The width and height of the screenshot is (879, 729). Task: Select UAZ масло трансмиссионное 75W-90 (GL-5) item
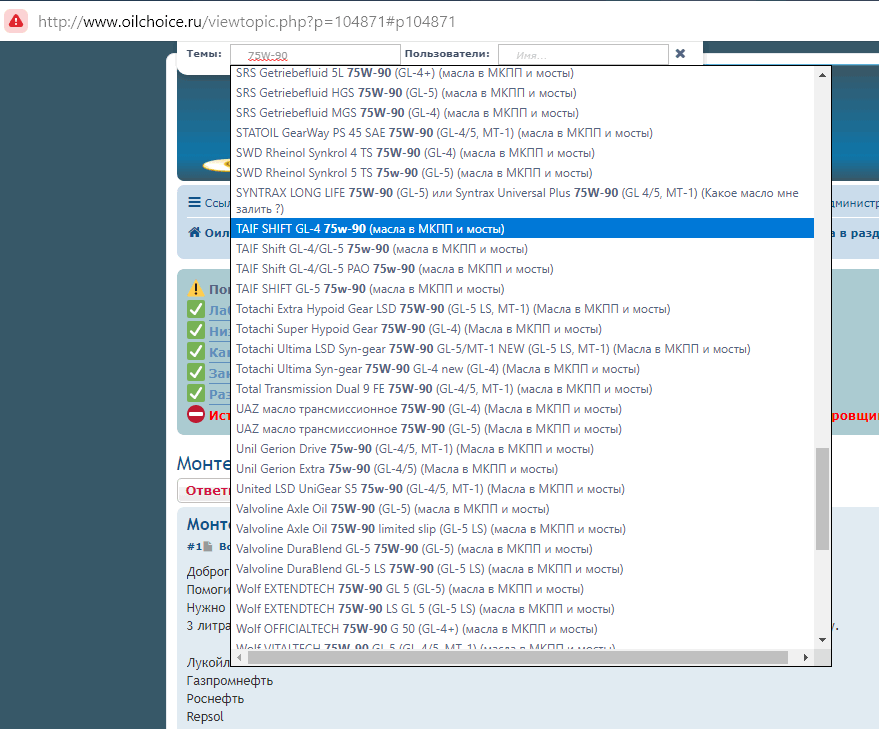522,429
